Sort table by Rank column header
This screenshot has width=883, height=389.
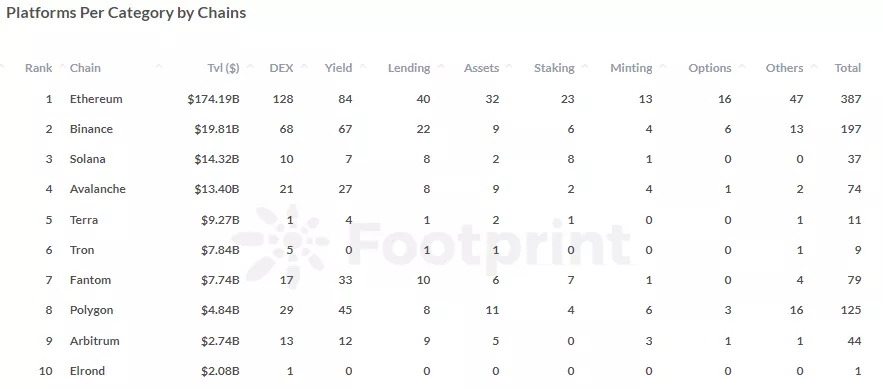click(x=38, y=68)
